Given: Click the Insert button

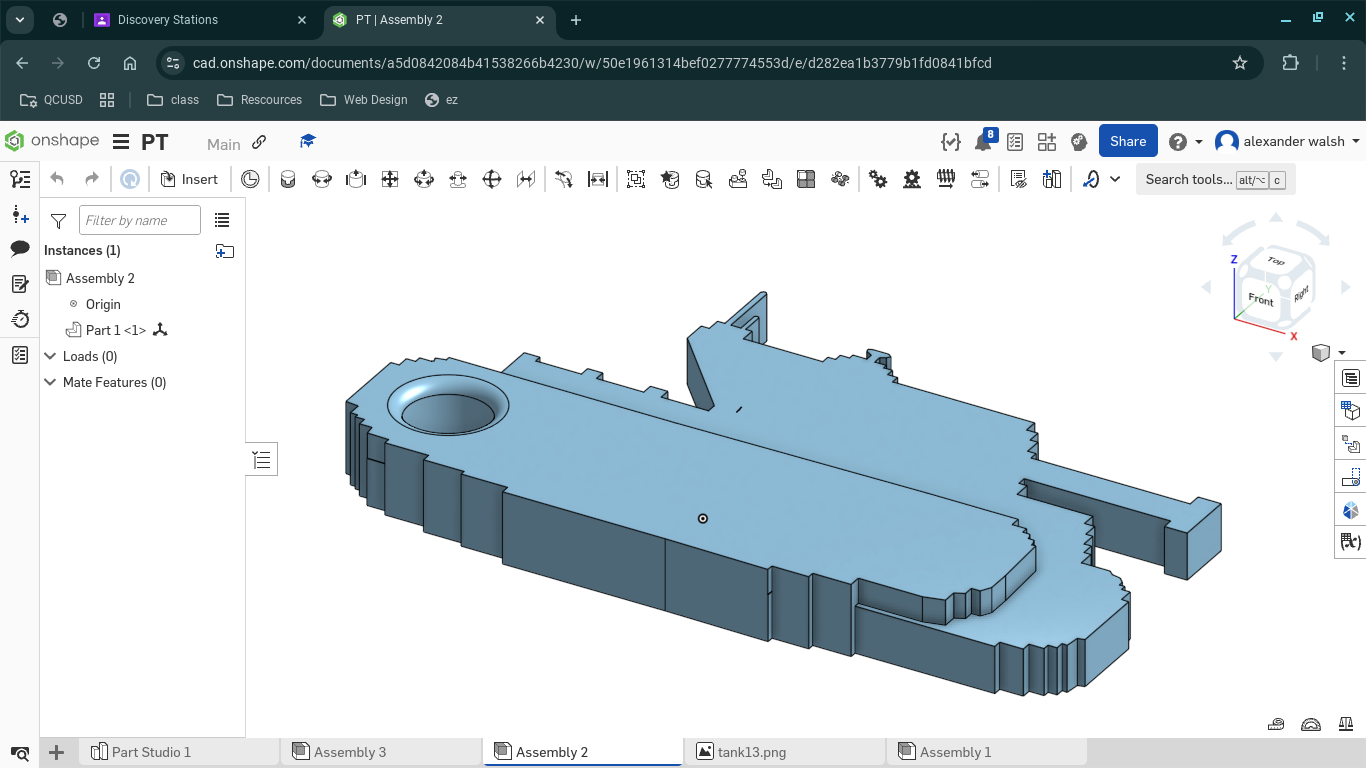Looking at the screenshot, I should (189, 179).
